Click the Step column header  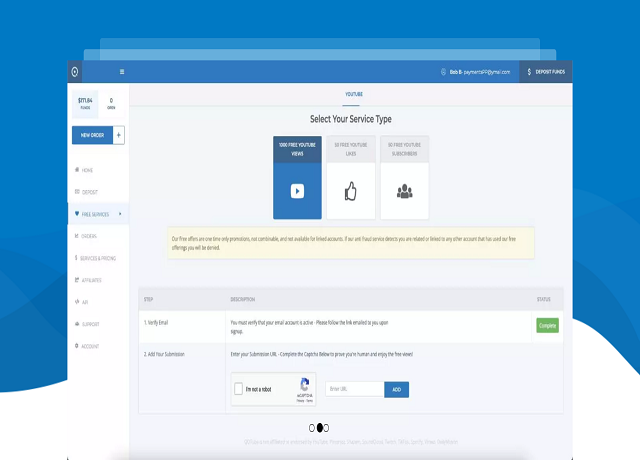(x=148, y=299)
